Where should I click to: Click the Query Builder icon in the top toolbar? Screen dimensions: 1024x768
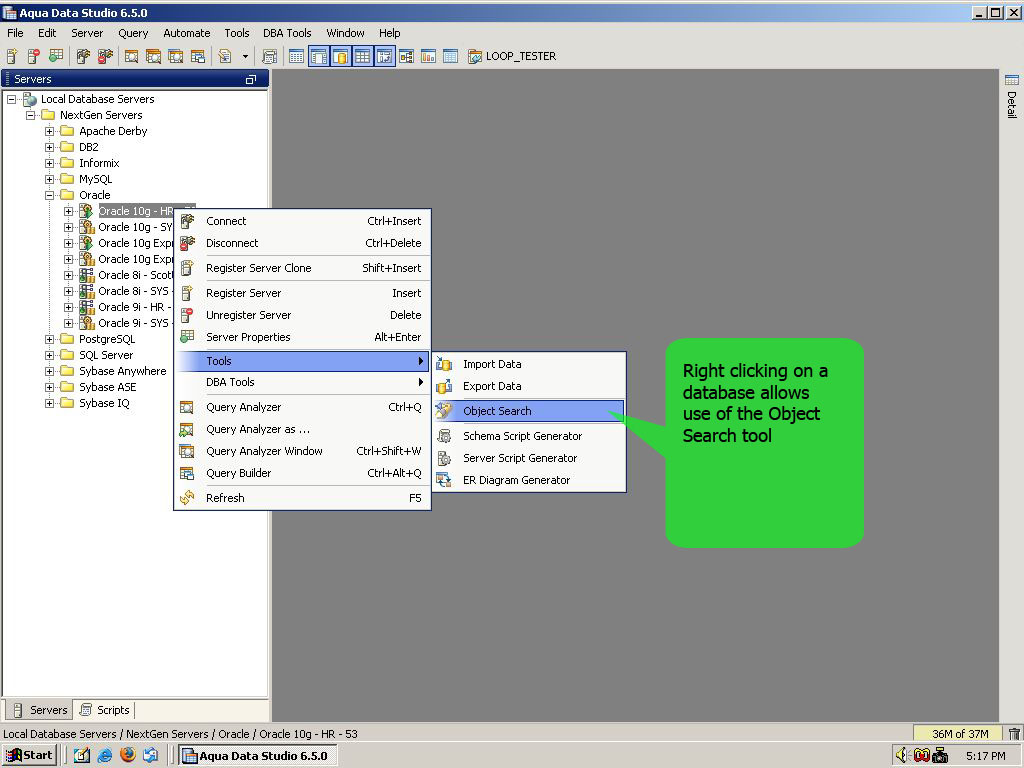[198, 56]
